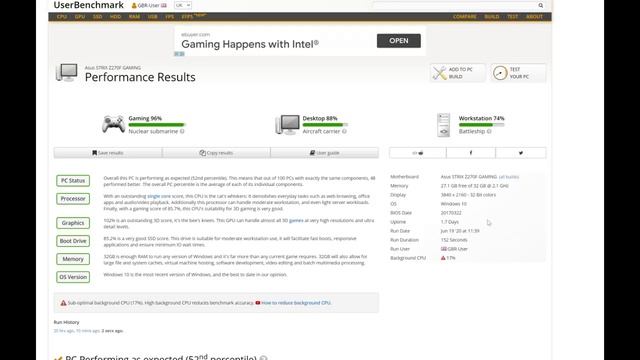Open the FPS menu item

point(170,17)
